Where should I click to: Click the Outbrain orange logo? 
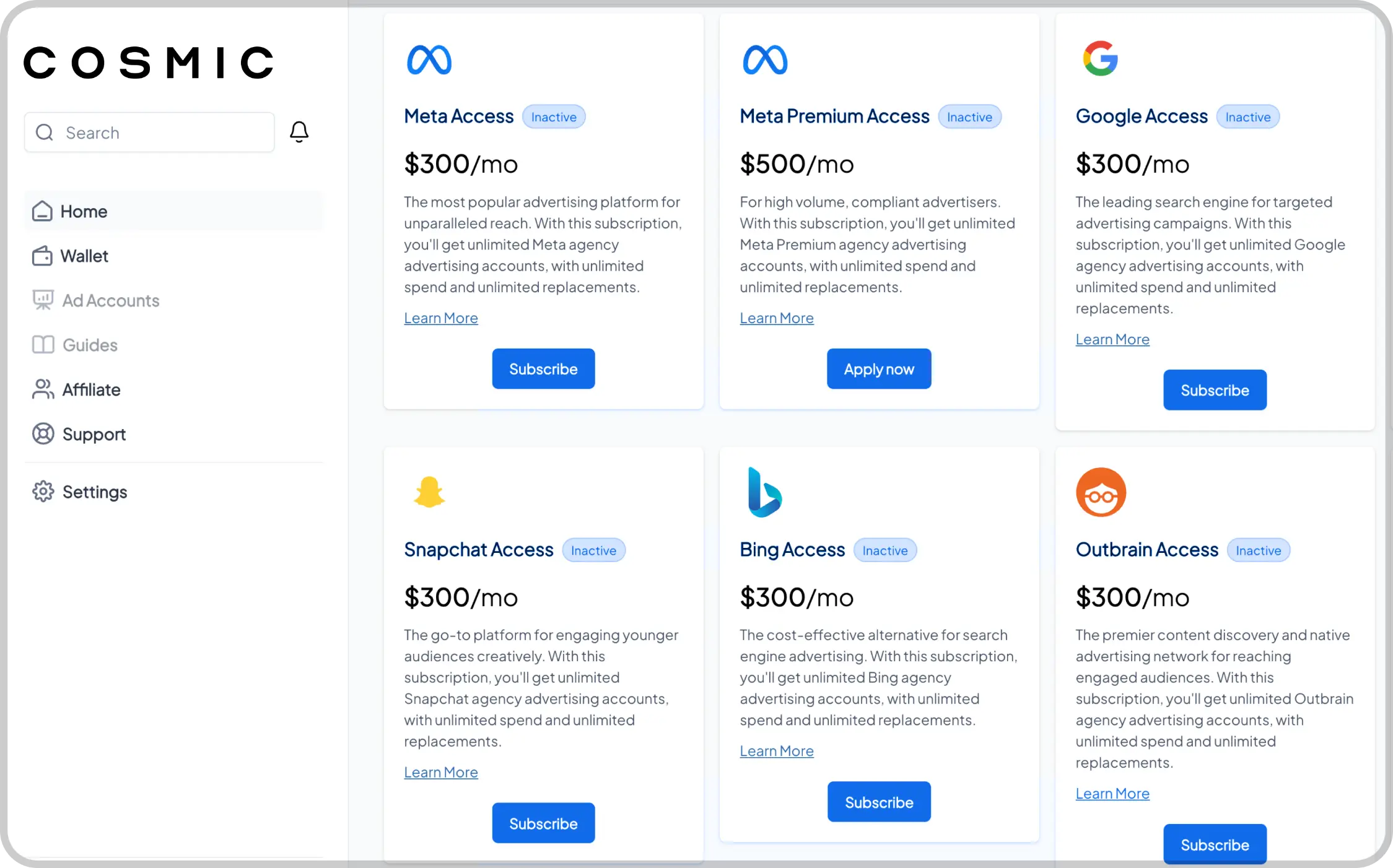tap(1101, 492)
